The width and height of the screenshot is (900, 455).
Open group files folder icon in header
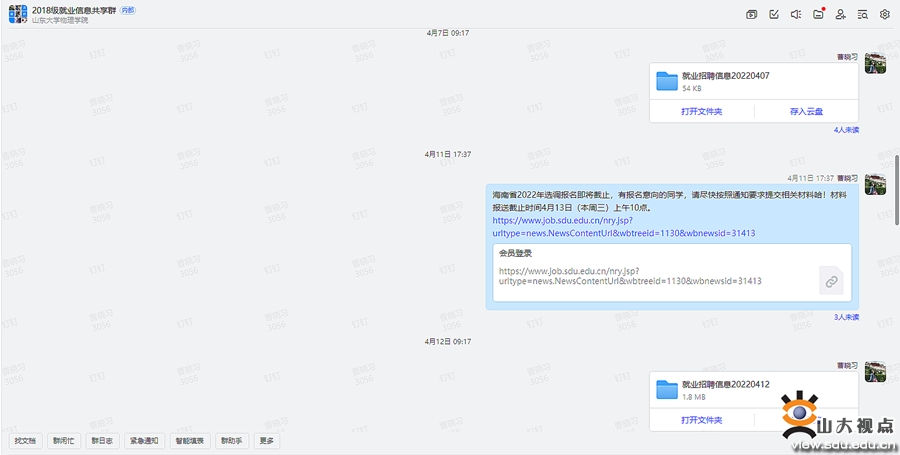click(x=819, y=14)
